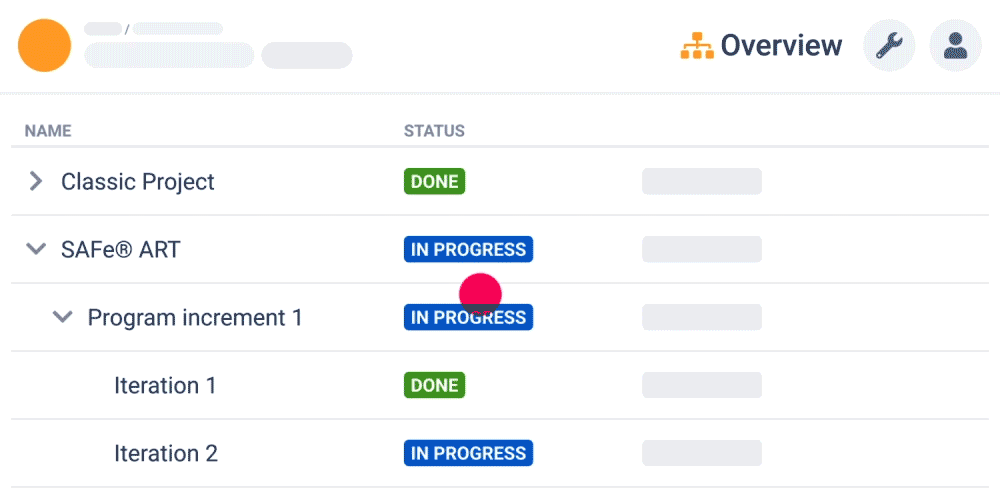The image size is (1000, 500).
Task: Click the IN PROGRESS badge for Iteration 2
Action: tap(468, 453)
